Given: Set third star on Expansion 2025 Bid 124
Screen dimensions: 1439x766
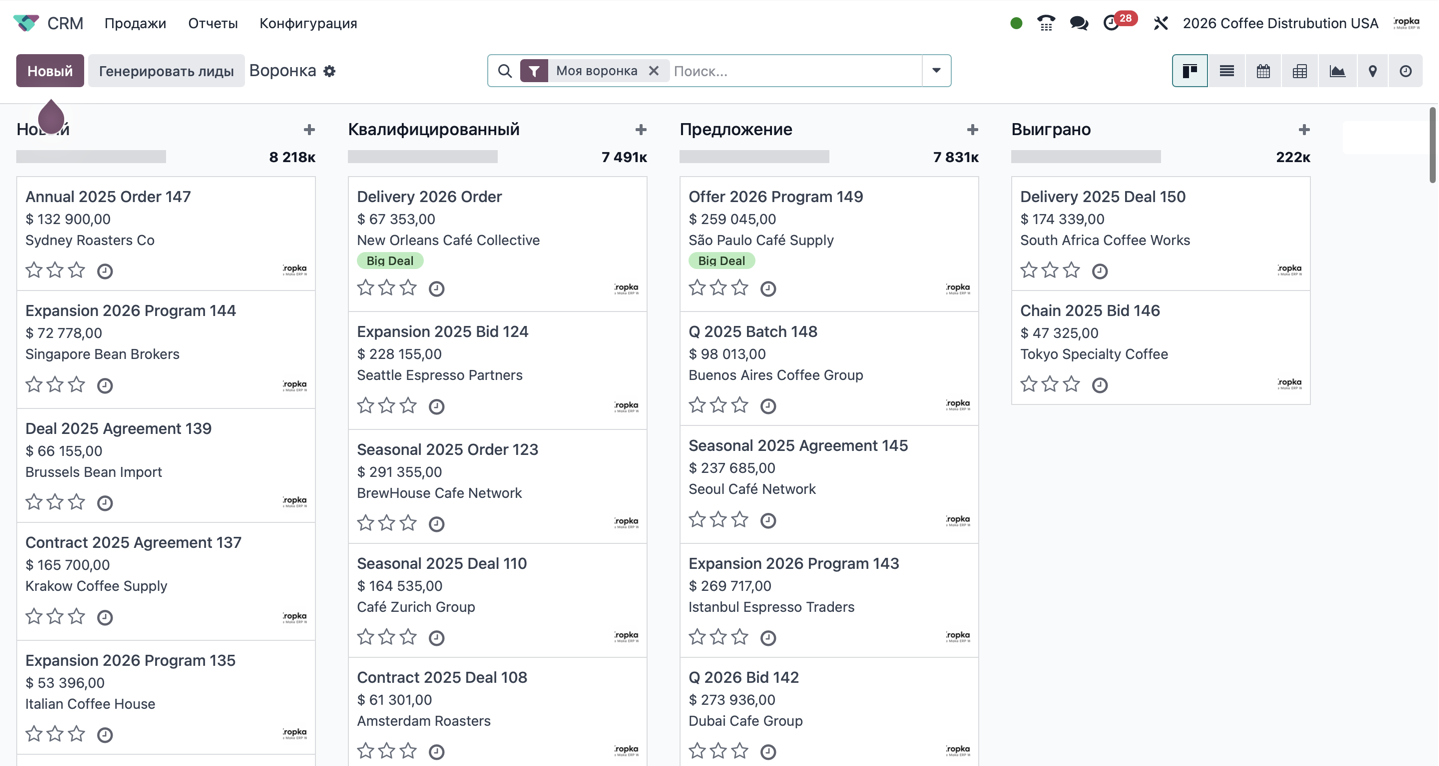Looking at the screenshot, I should pos(408,405).
